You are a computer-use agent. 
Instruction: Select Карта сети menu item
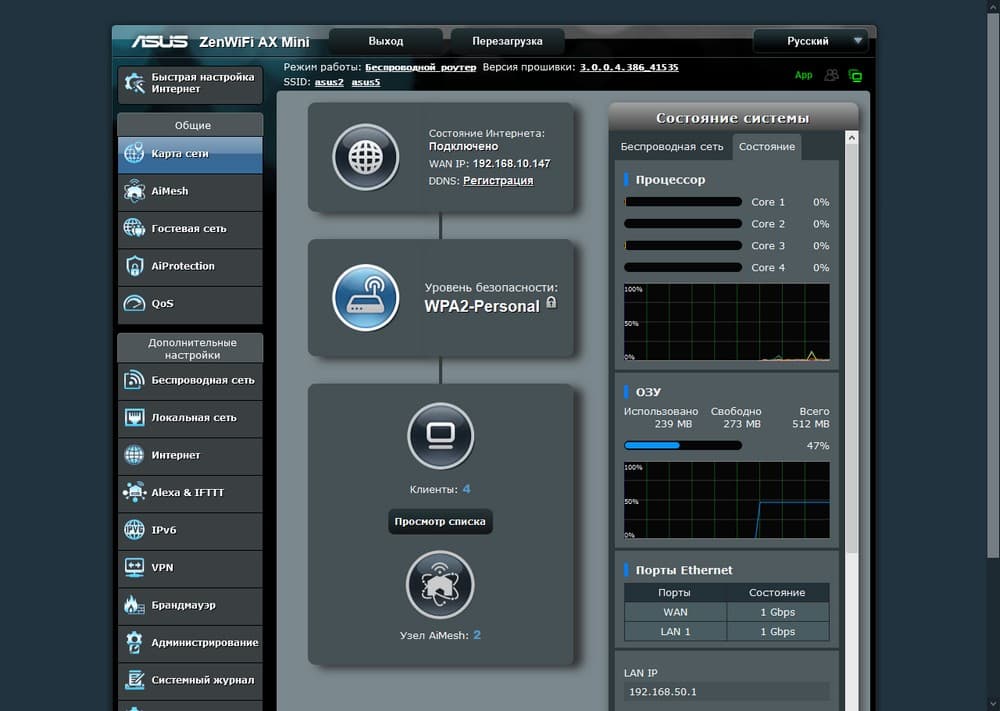[x=190, y=154]
